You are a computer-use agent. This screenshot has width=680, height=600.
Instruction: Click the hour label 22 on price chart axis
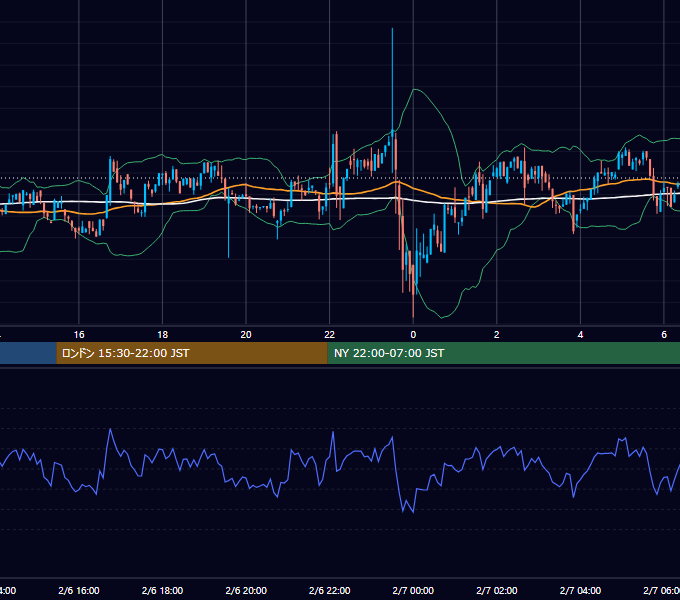[x=330, y=335]
